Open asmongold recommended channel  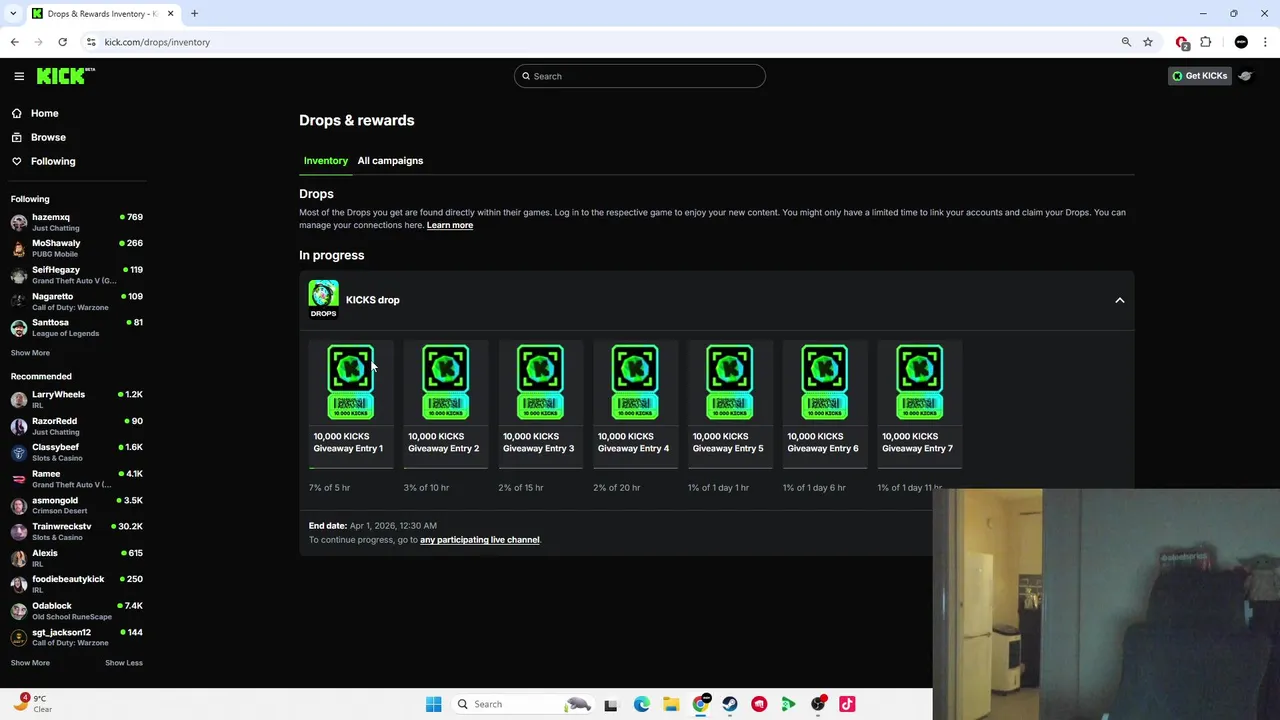click(76, 505)
